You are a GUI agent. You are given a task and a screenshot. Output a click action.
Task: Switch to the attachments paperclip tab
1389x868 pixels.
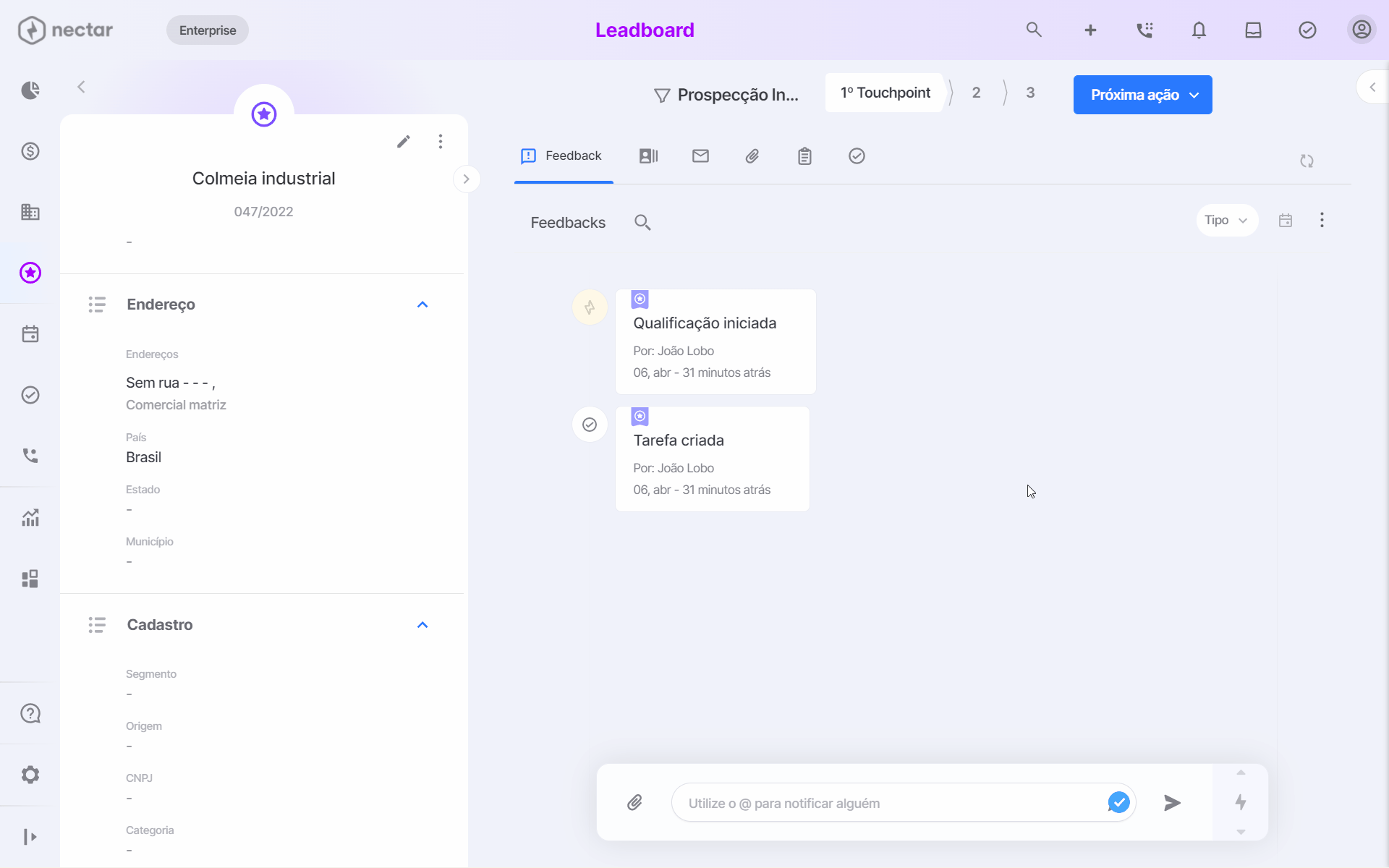[x=752, y=156]
